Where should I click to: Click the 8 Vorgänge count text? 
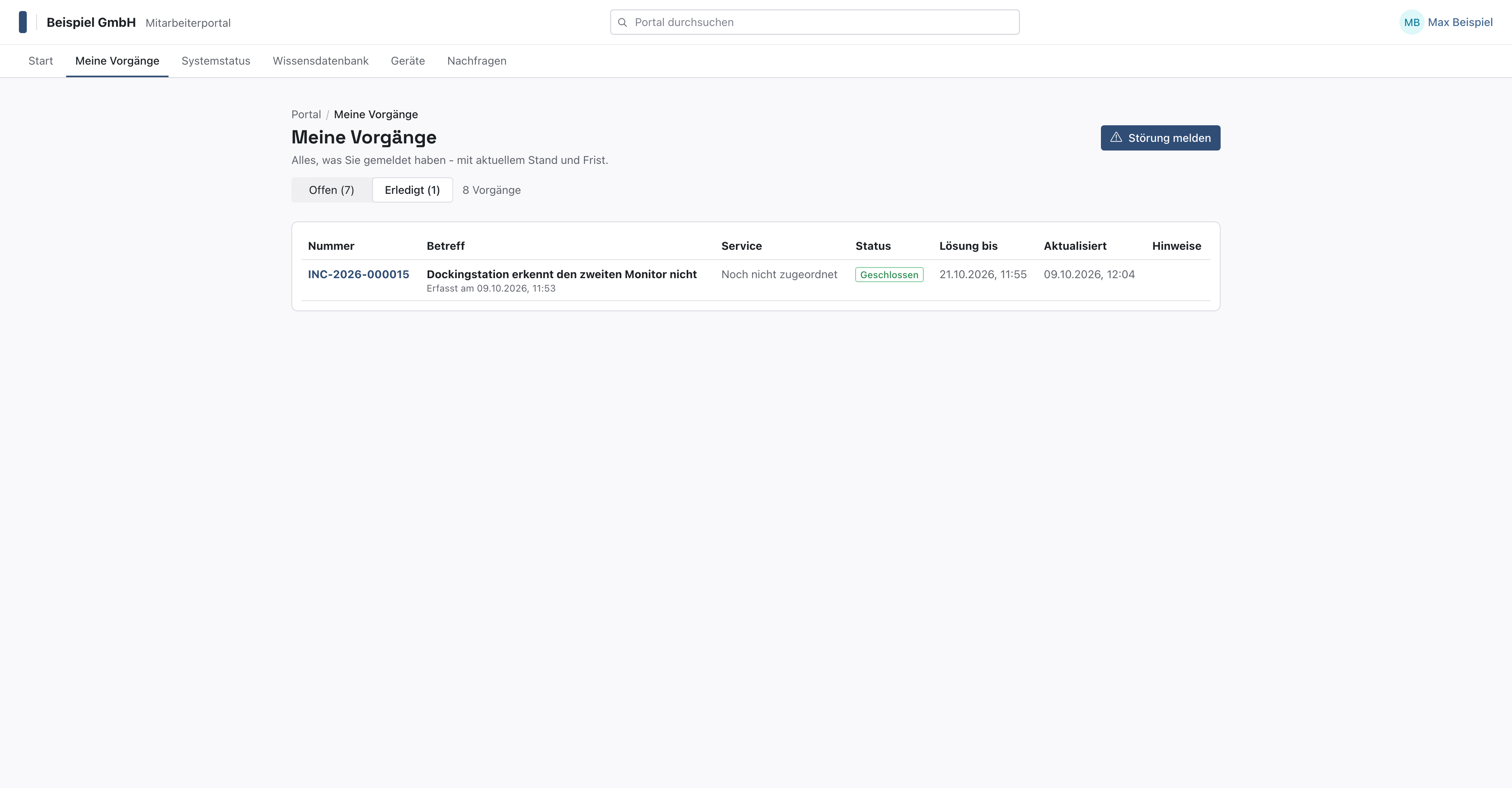491,190
